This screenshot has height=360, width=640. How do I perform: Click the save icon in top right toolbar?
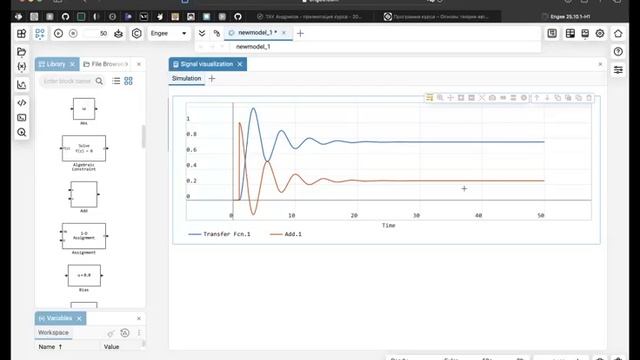(x=552, y=33)
